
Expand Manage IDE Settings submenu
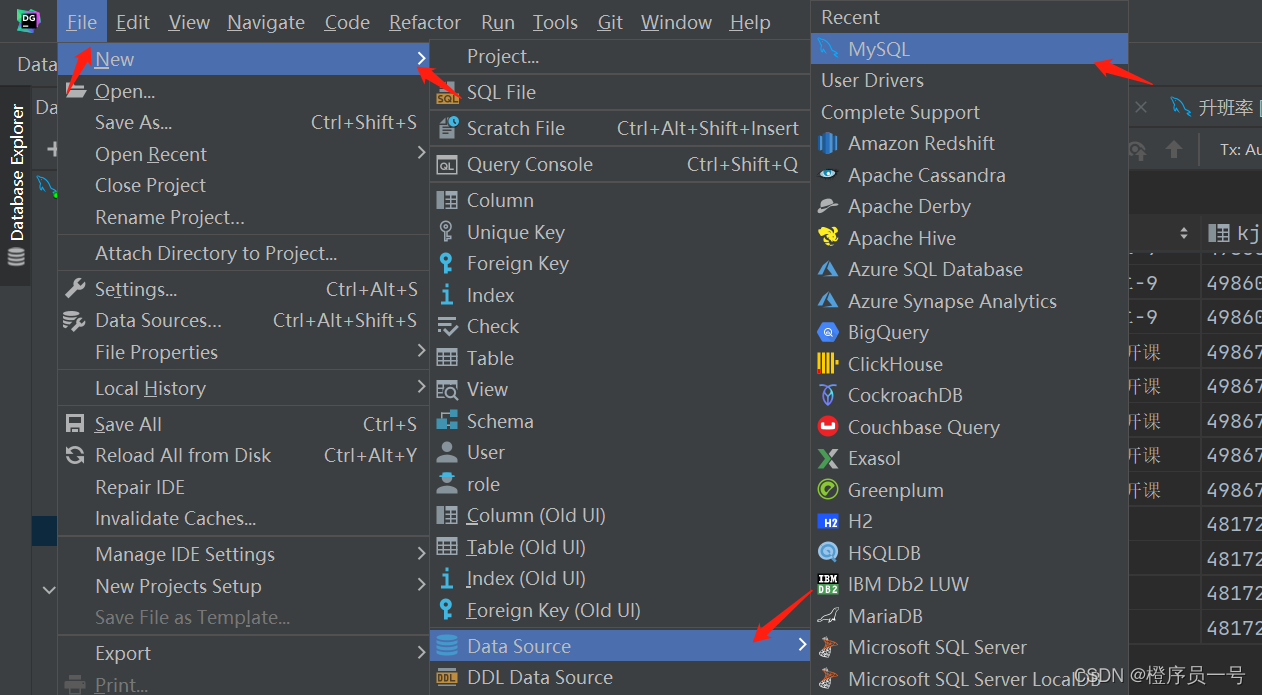point(244,554)
